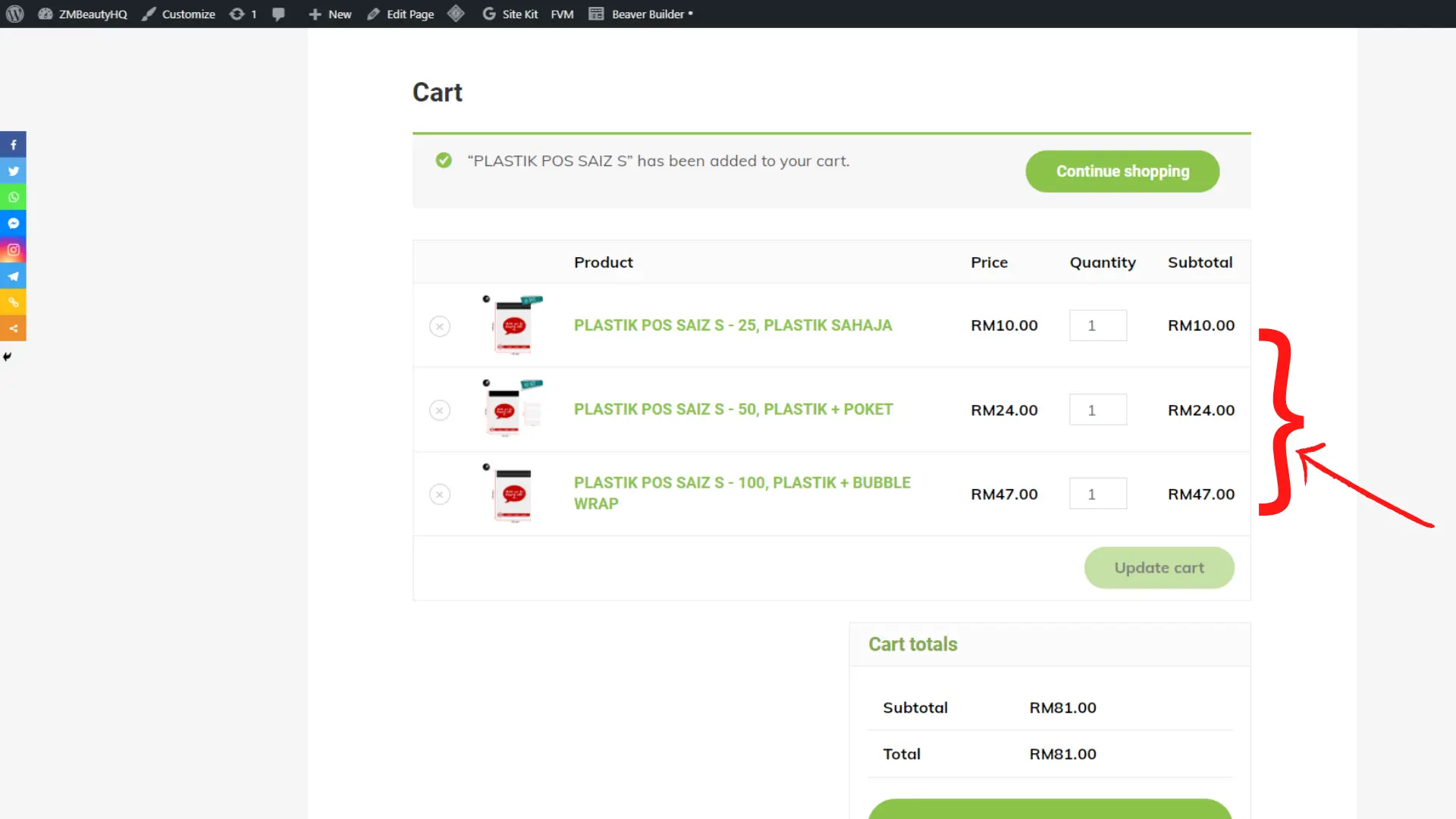Click the quantity field for the RM10.00 item

point(1097,325)
